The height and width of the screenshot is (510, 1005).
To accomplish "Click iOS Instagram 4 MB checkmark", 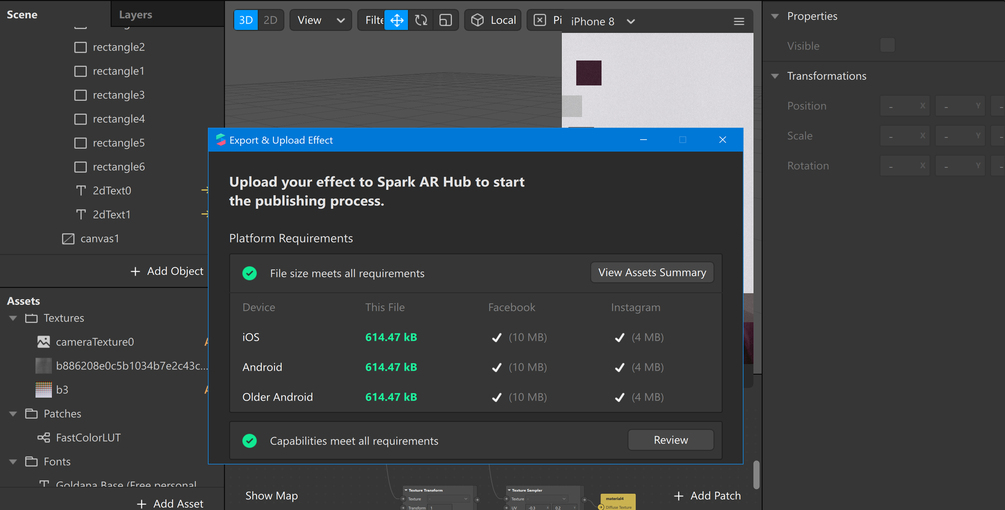I will (x=619, y=337).
